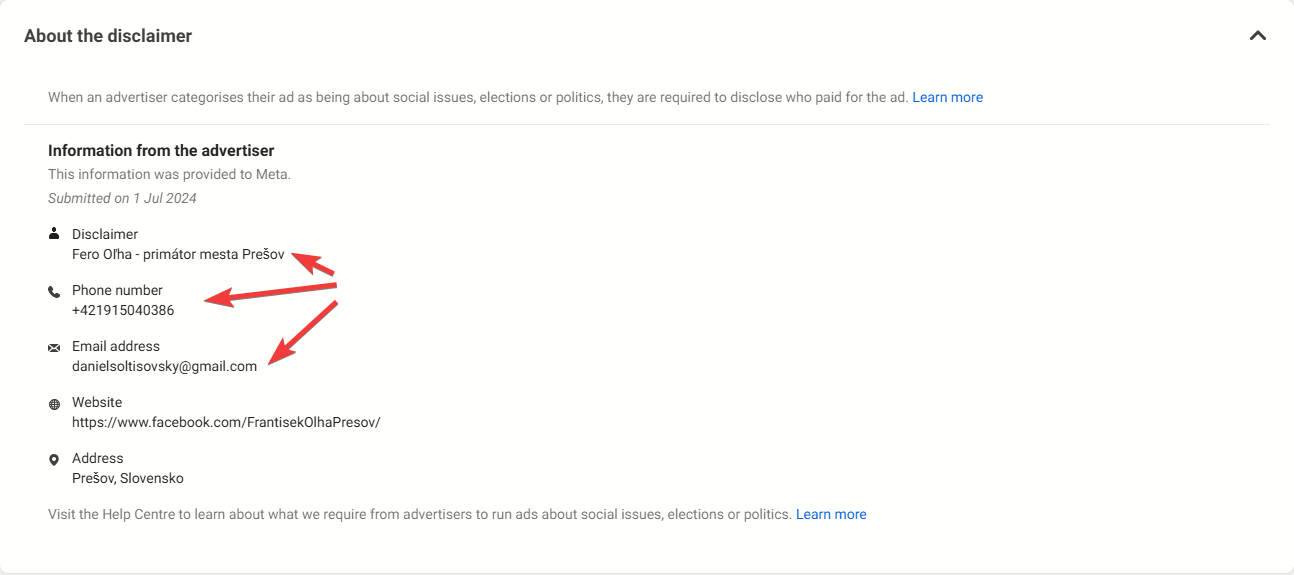Click the Website label

coord(97,402)
